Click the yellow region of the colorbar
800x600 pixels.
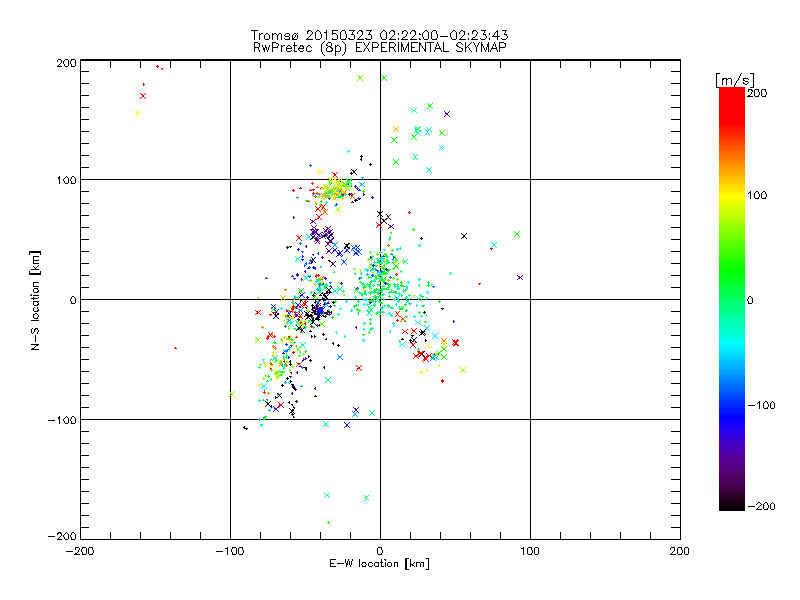[732, 196]
